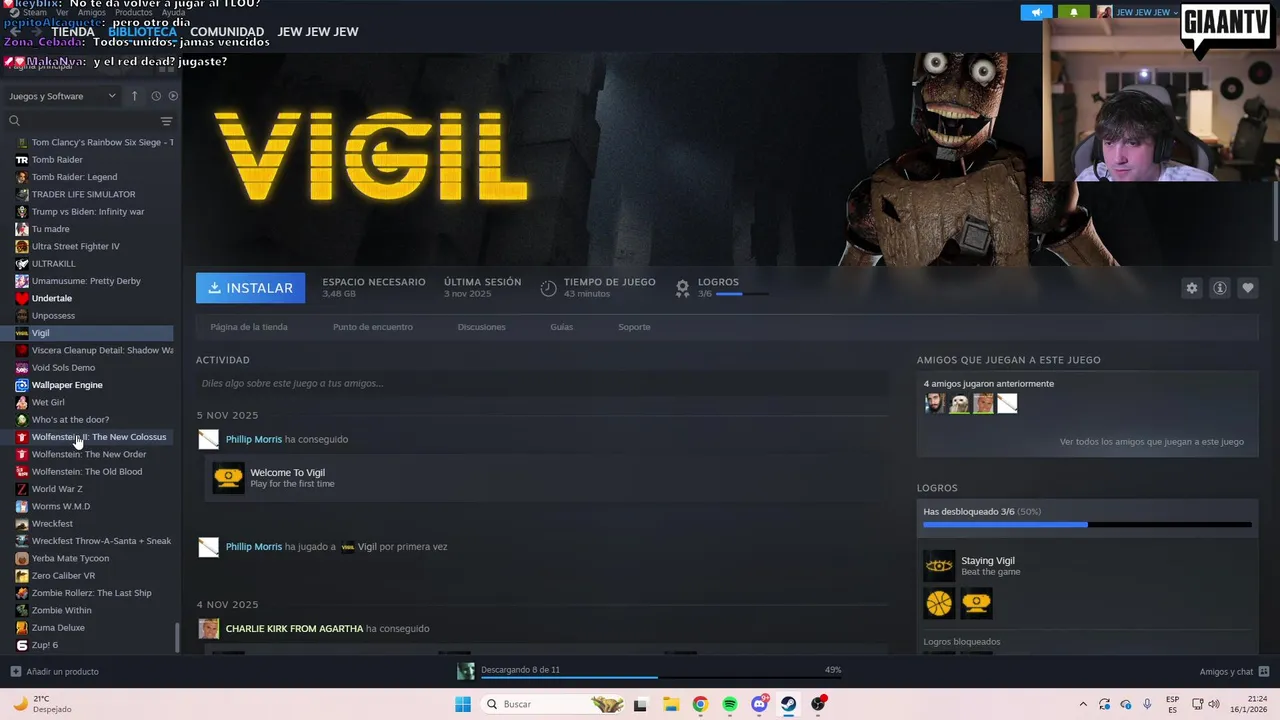Image resolution: width=1280 pixels, height=720 pixels.
Task: Select Wolfenstein: The Old Blood
Action: pos(87,472)
